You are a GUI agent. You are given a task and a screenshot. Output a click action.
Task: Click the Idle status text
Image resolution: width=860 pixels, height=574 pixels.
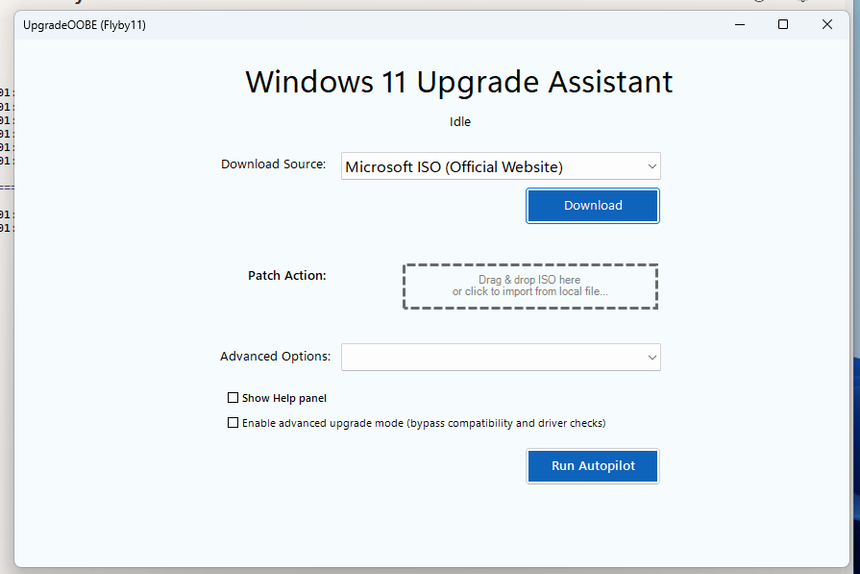point(459,122)
